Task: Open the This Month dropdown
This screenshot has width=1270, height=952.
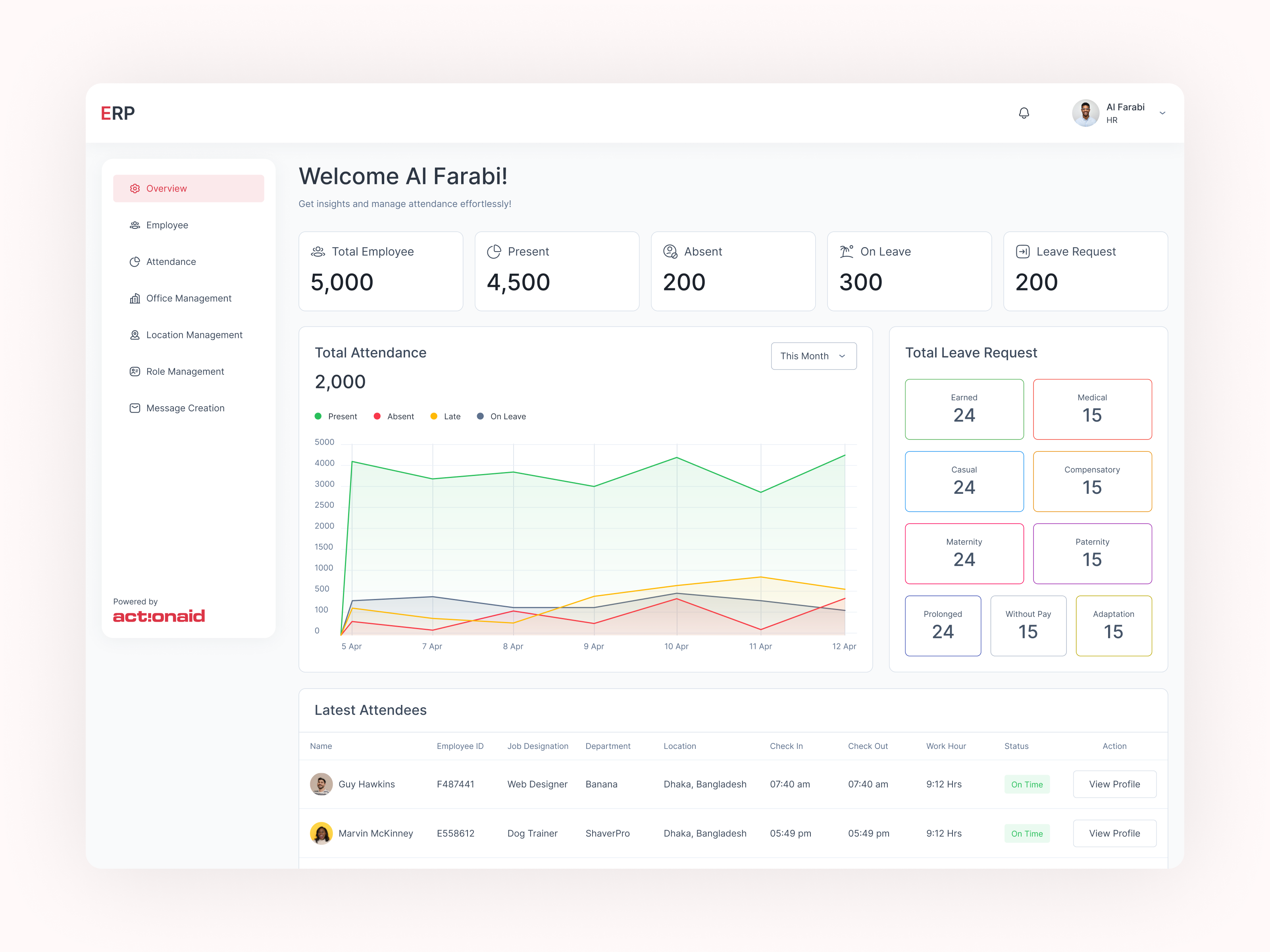Action: point(814,356)
